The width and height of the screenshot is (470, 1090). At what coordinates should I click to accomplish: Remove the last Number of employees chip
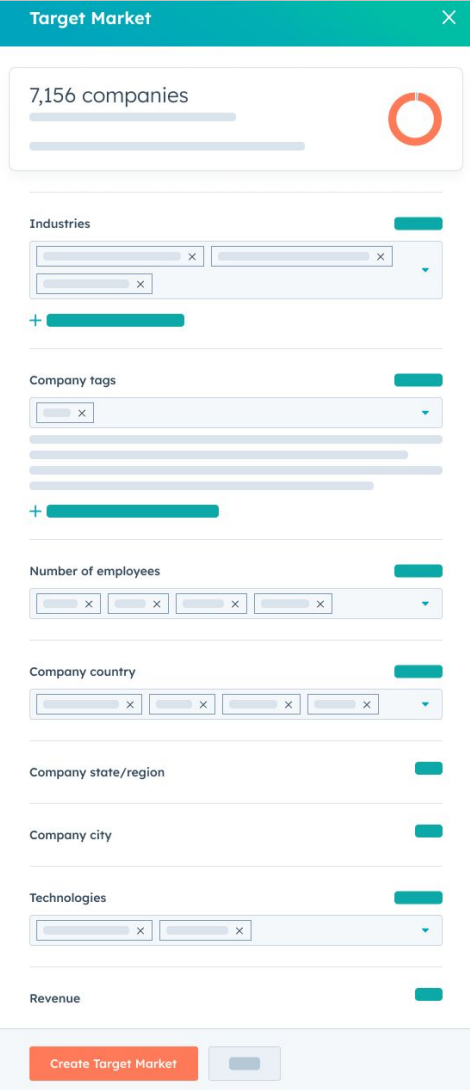coord(321,604)
